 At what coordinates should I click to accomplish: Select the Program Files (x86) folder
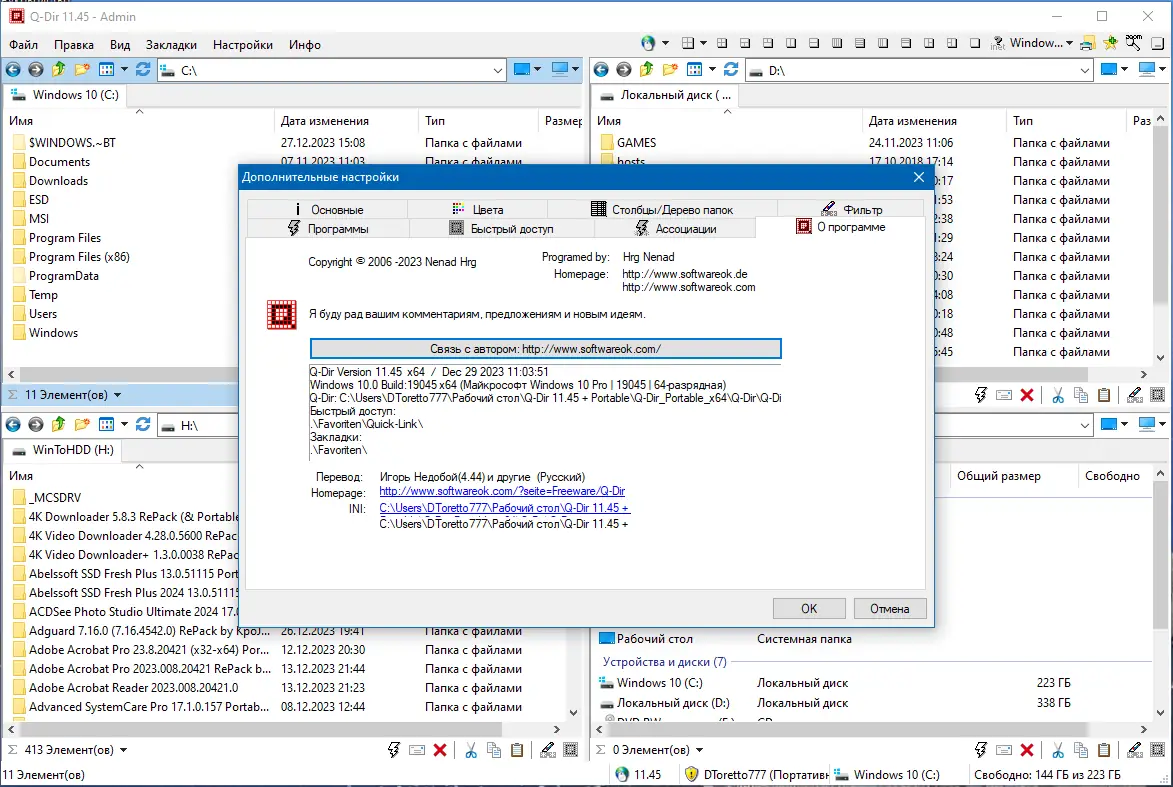click(x=79, y=257)
